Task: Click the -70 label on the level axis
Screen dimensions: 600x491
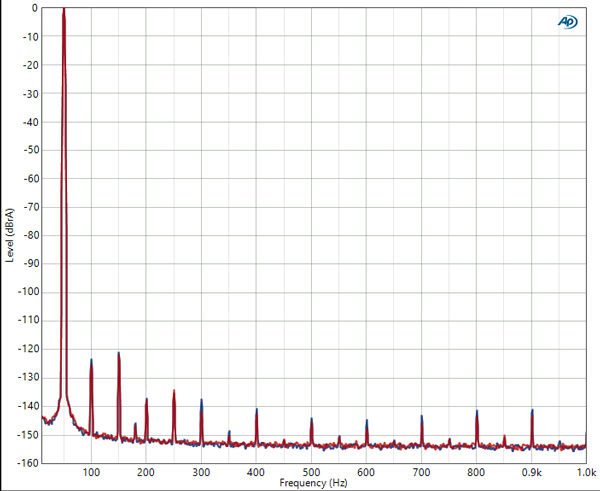Action: 31,207
